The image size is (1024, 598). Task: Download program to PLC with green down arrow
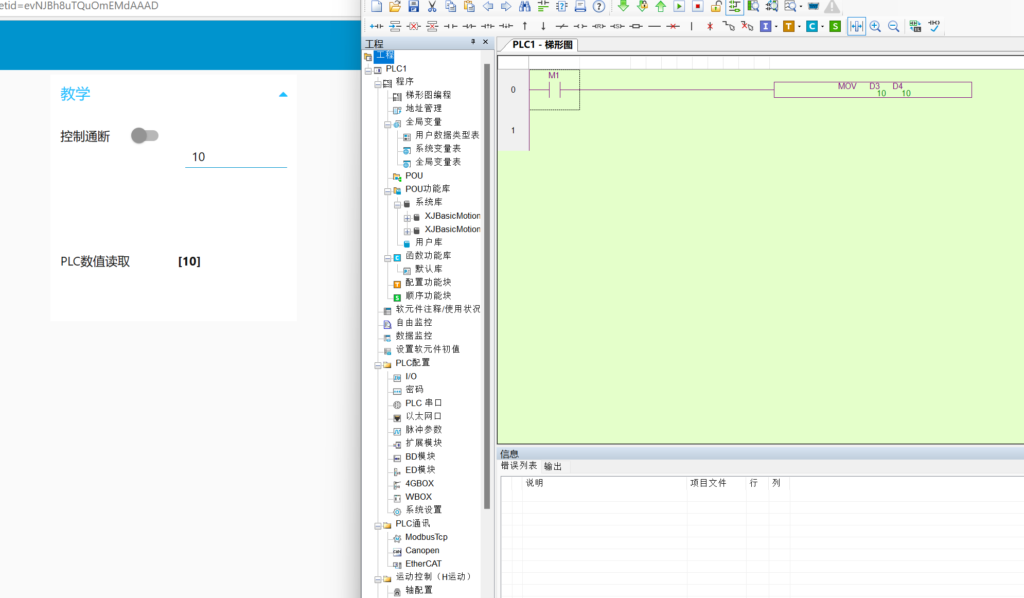coord(623,6)
